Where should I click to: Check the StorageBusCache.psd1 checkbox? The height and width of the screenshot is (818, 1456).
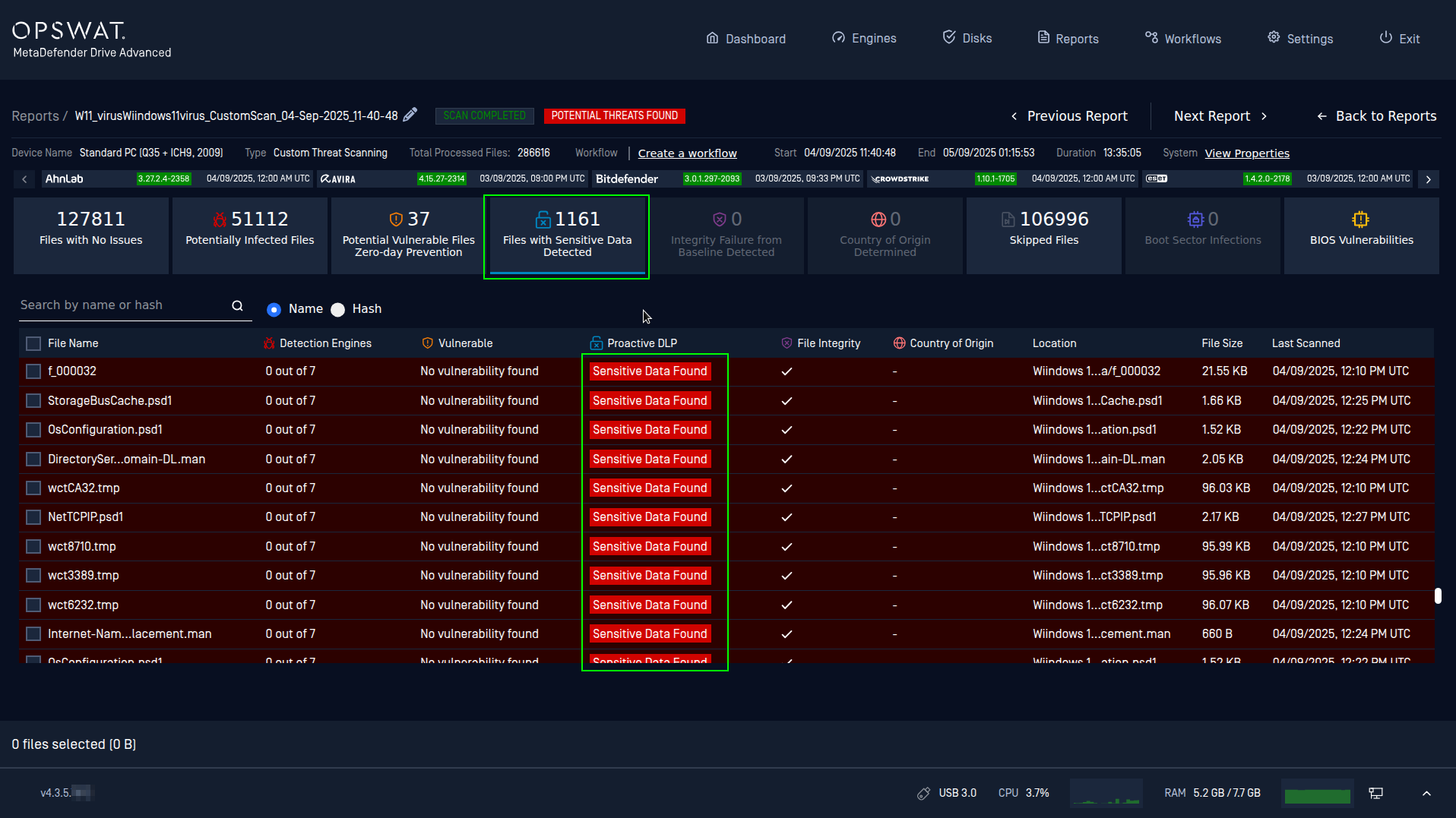(x=33, y=400)
